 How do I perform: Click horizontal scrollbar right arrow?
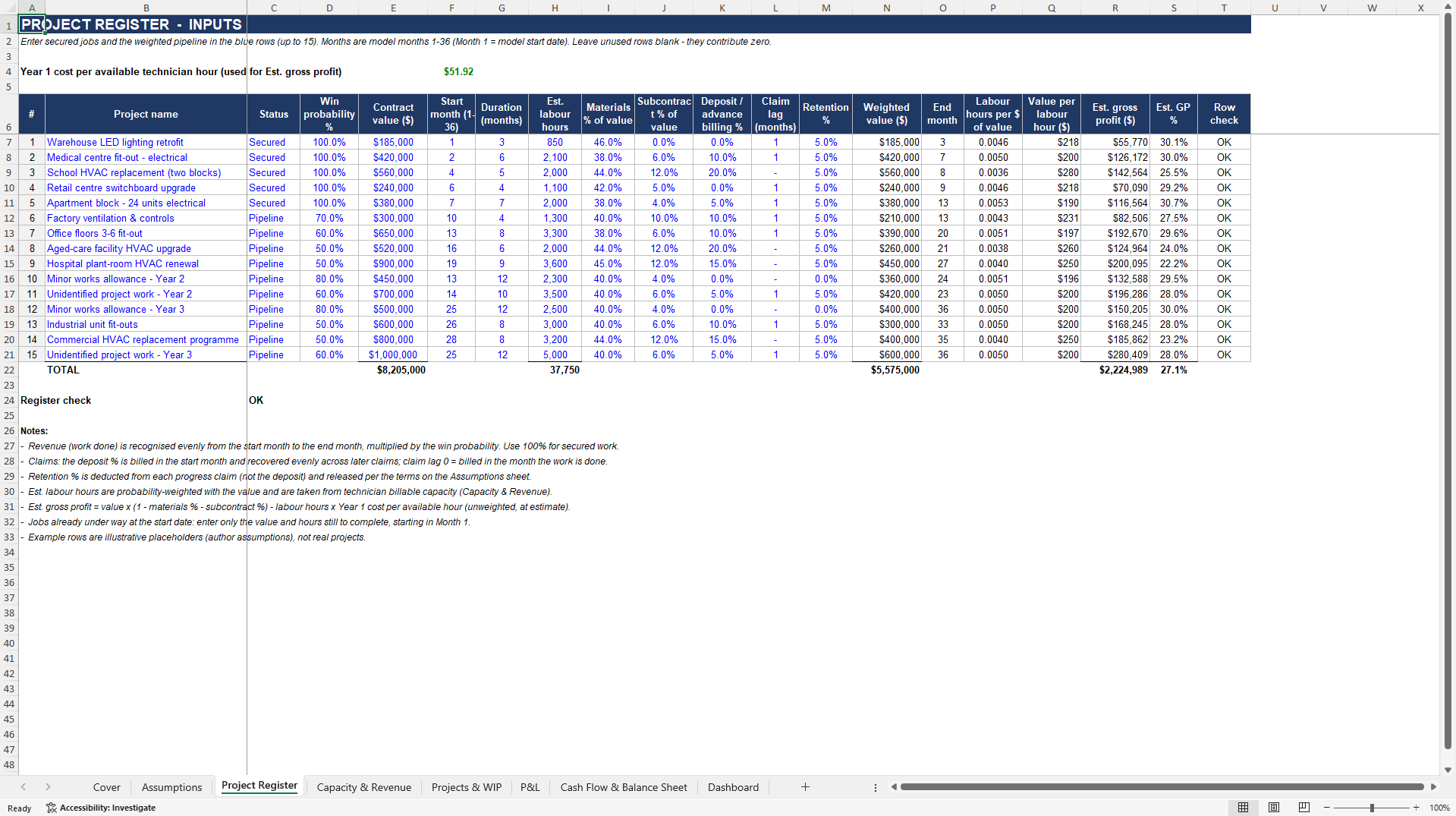(x=1433, y=787)
